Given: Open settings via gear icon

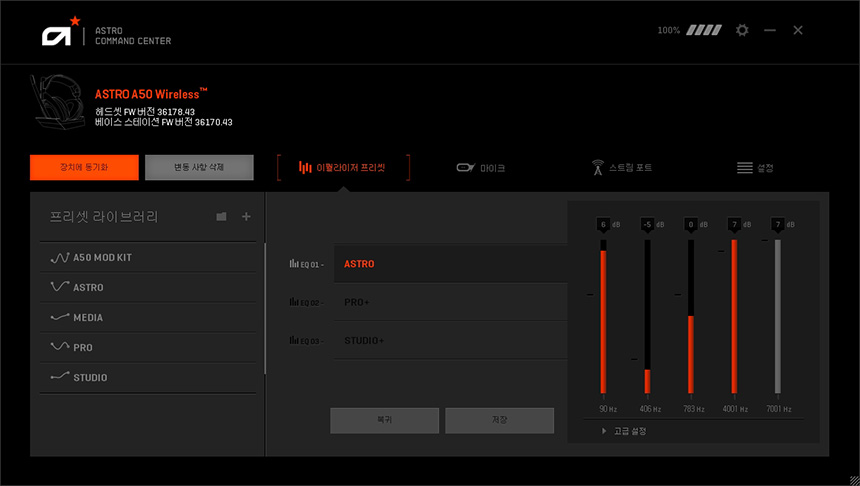Looking at the screenshot, I should tap(742, 30).
